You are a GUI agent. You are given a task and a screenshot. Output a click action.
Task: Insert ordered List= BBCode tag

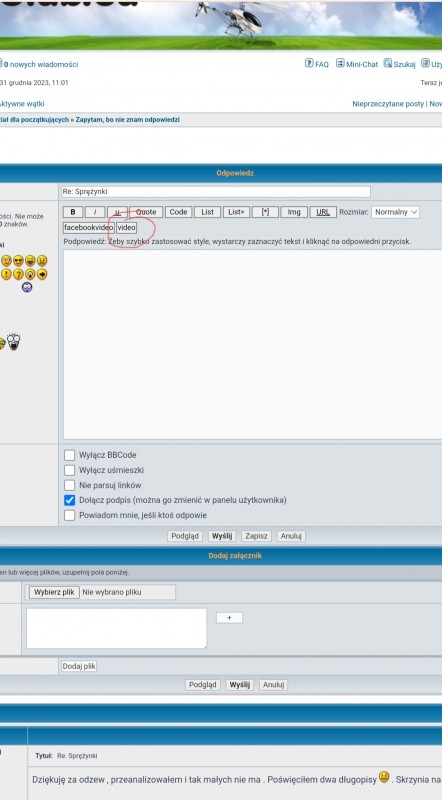(236, 212)
